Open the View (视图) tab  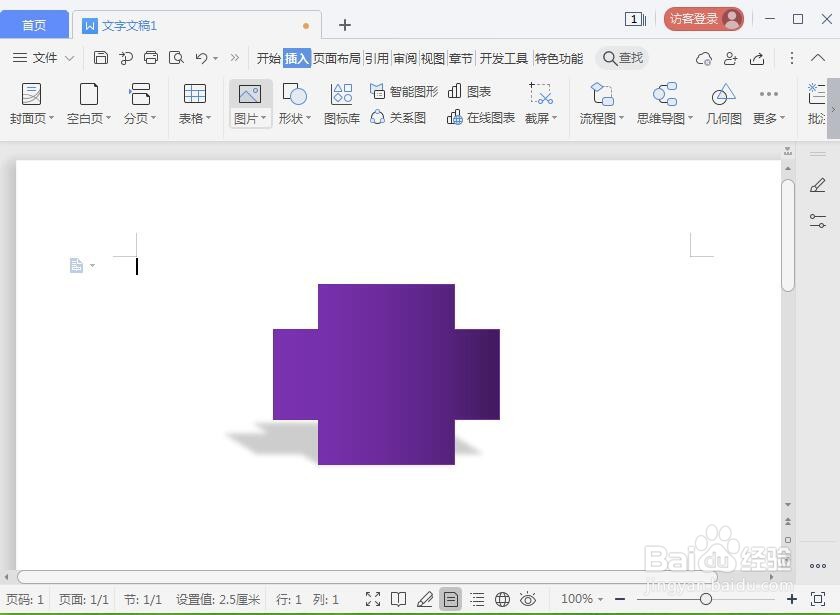point(433,58)
